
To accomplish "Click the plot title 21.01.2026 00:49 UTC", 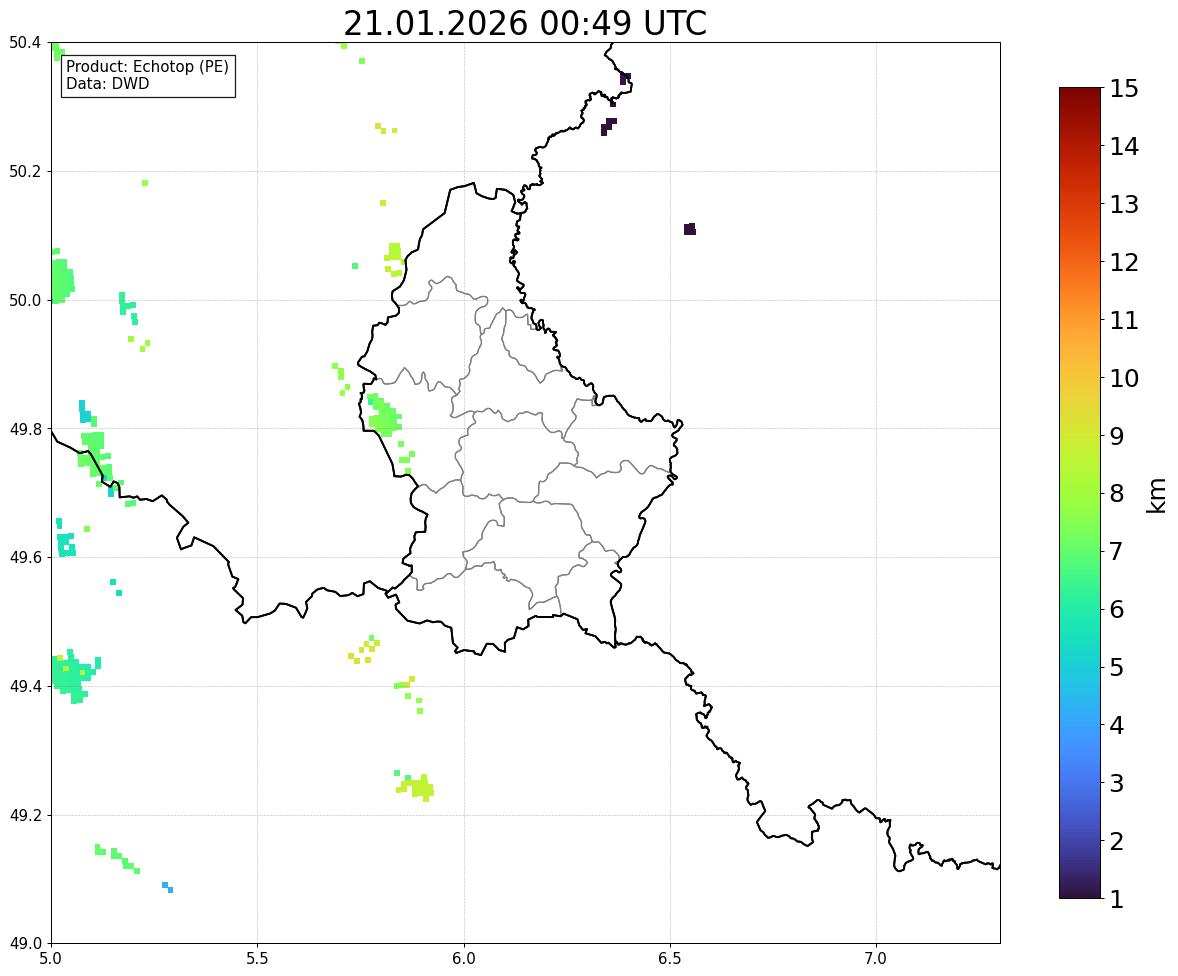I will point(524,23).
